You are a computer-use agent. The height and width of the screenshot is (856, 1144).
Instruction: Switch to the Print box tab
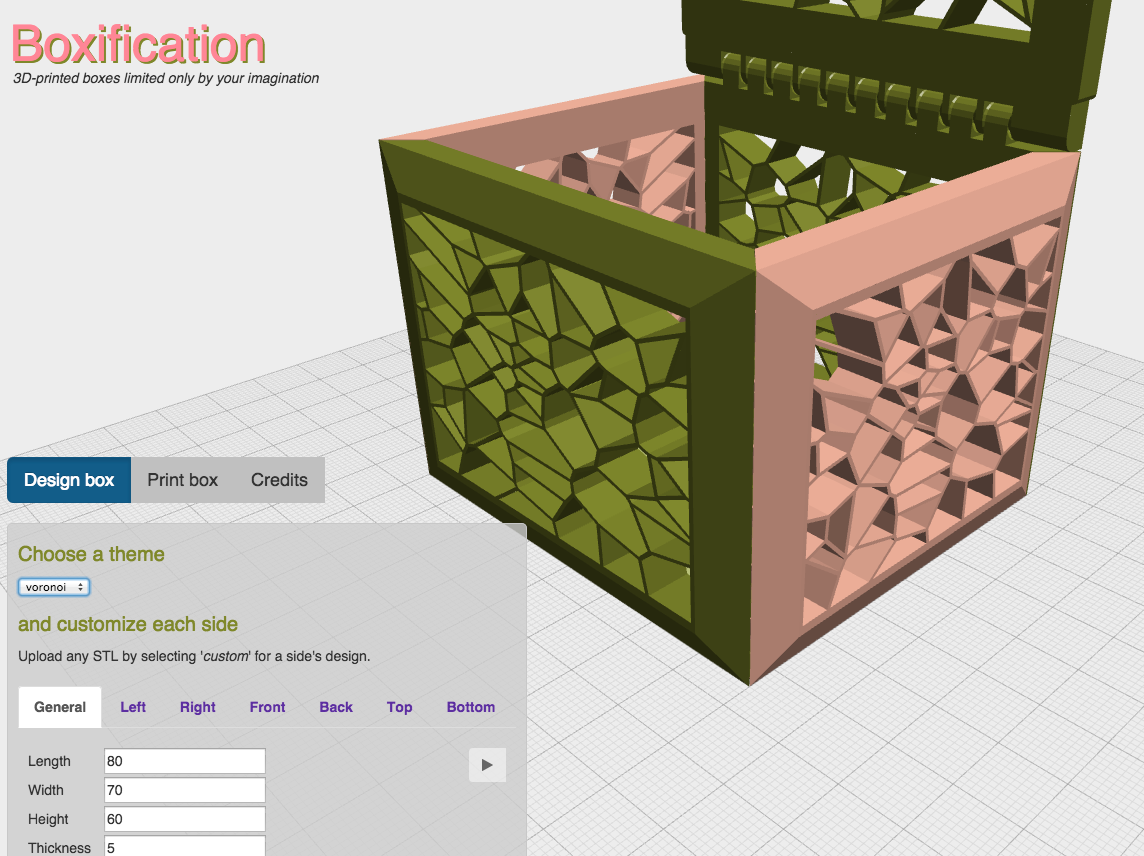coord(182,479)
